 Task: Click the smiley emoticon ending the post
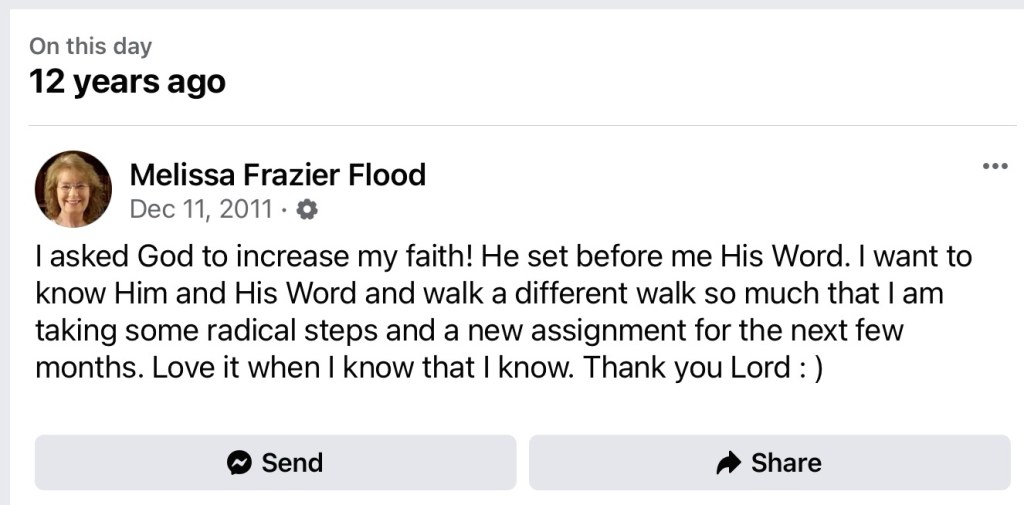click(x=811, y=367)
